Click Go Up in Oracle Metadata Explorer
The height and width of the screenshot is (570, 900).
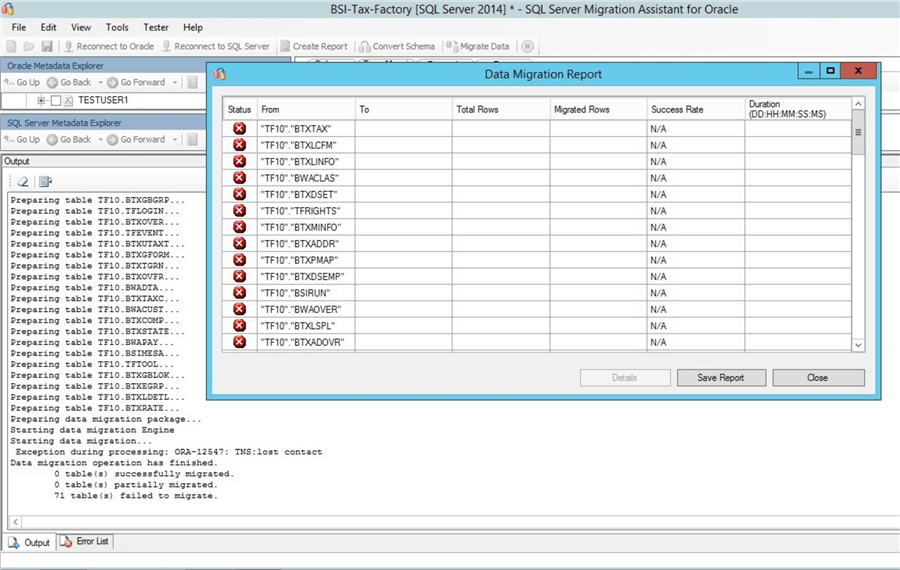point(22,82)
